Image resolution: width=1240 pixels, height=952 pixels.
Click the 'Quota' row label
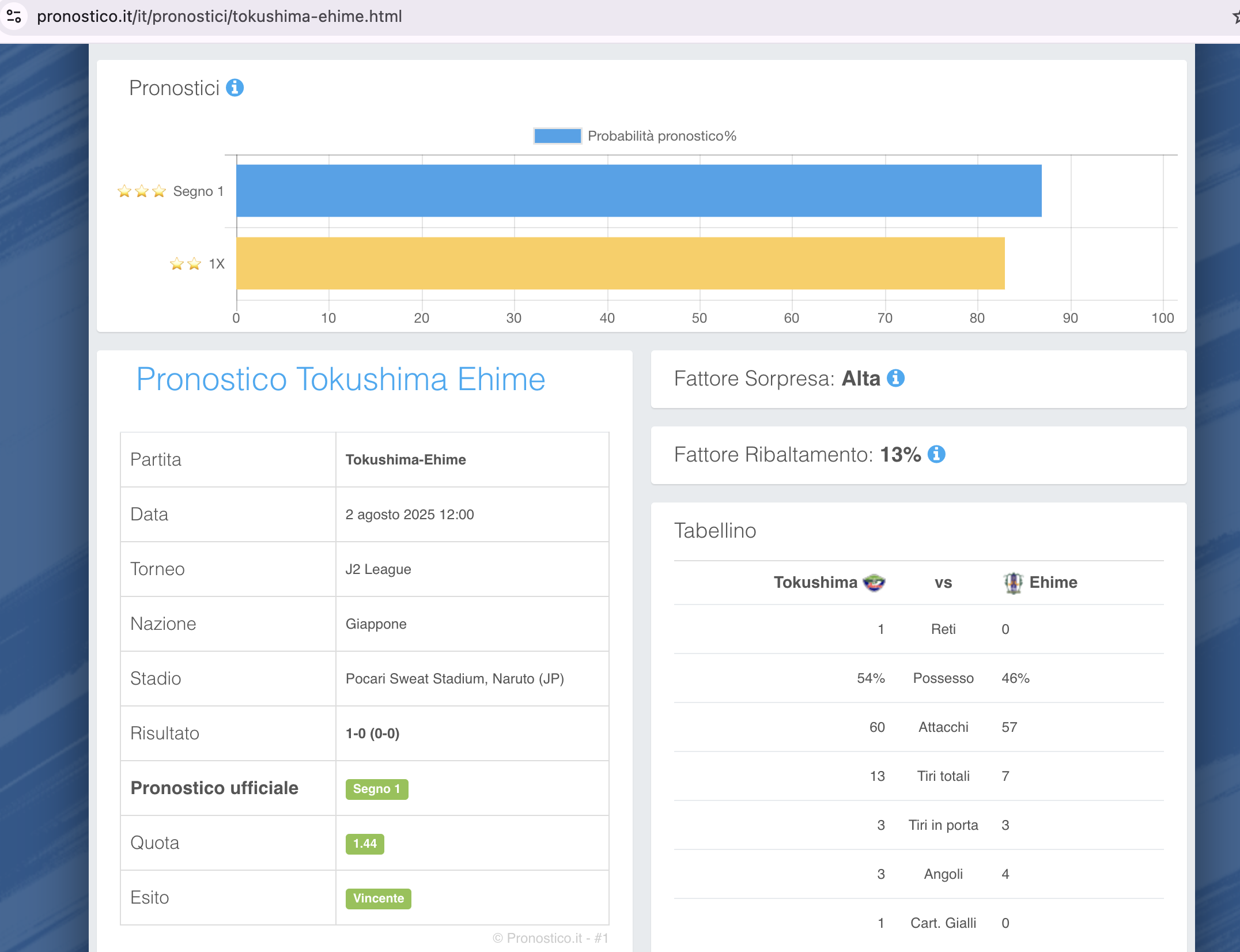click(x=155, y=843)
